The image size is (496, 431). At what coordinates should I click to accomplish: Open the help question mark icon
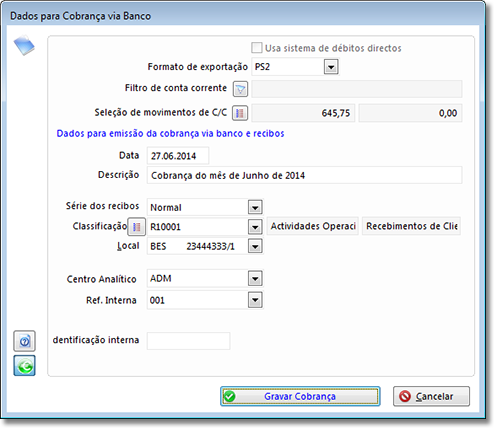(24, 341)
